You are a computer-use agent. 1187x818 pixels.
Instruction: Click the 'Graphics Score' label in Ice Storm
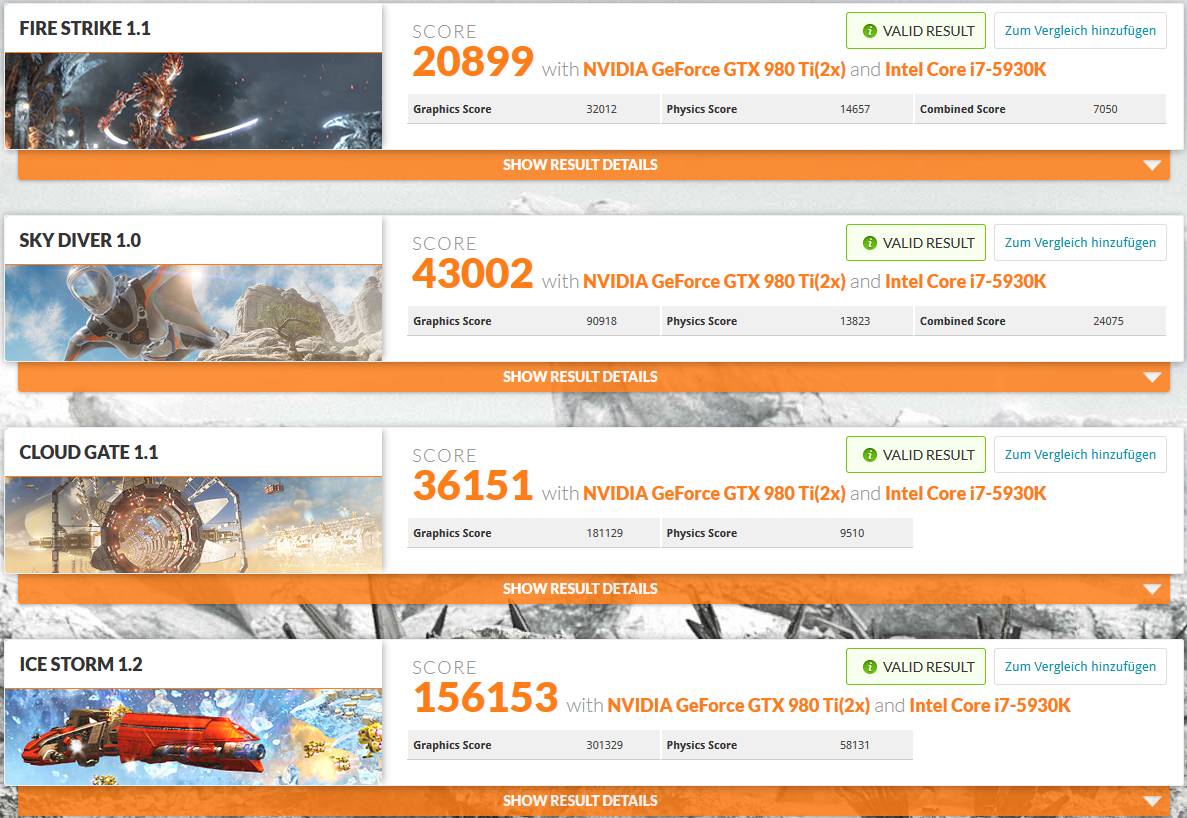[452, 745]
